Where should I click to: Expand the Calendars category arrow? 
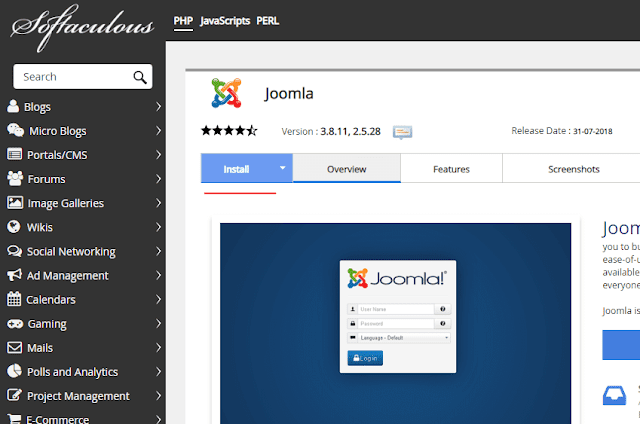coord(159,299)
